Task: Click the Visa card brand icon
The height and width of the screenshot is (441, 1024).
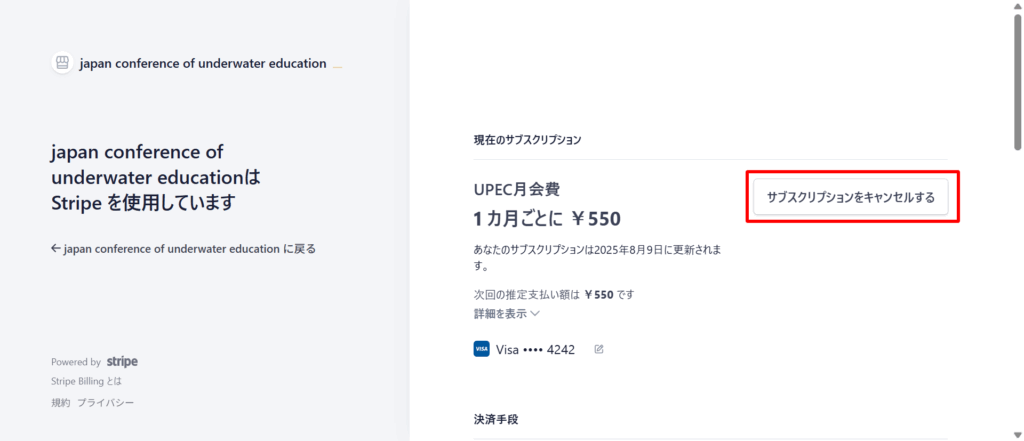Action: pyautogui.click(x=481, y=349)
